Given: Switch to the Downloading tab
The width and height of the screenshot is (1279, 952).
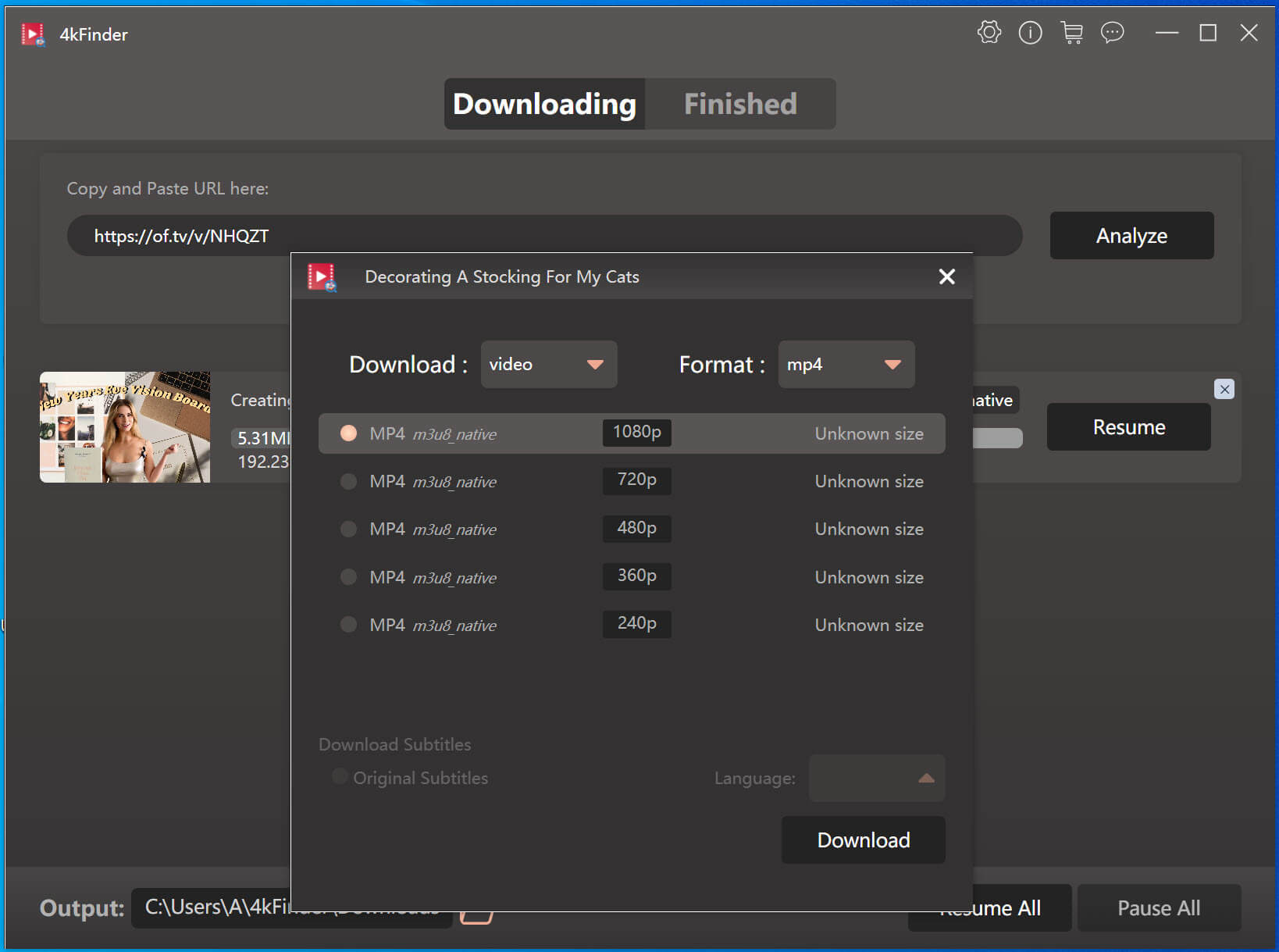Looking at the screenshot, I should click(544, 104).
